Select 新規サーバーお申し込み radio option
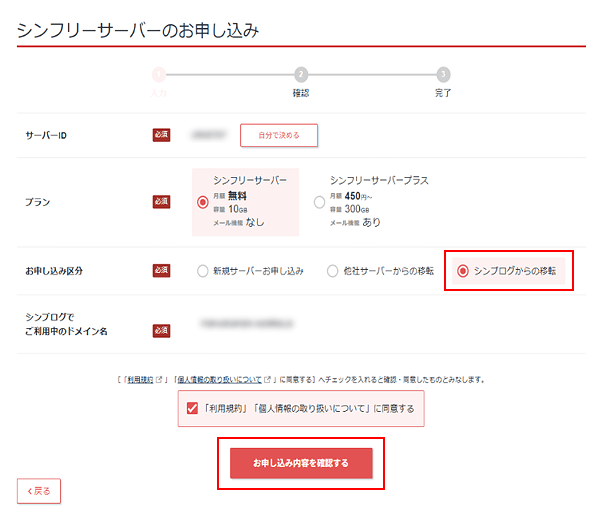The image size is (600, 524). click(202, 271)
